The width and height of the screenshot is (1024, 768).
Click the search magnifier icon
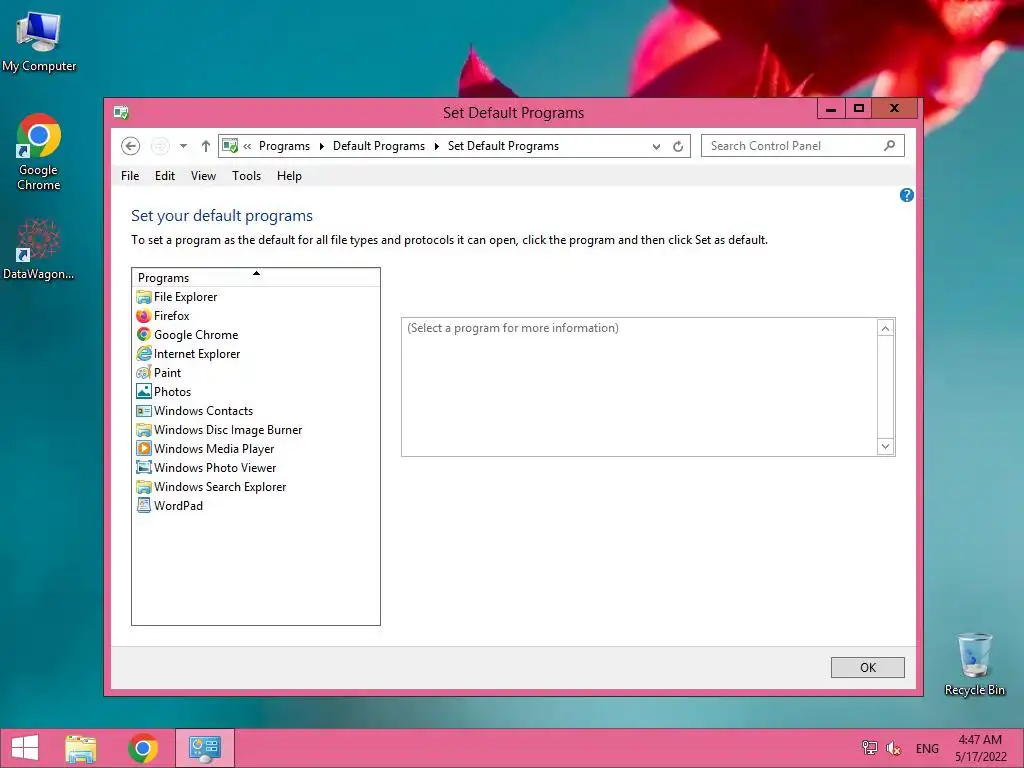(x=889, y=146)
